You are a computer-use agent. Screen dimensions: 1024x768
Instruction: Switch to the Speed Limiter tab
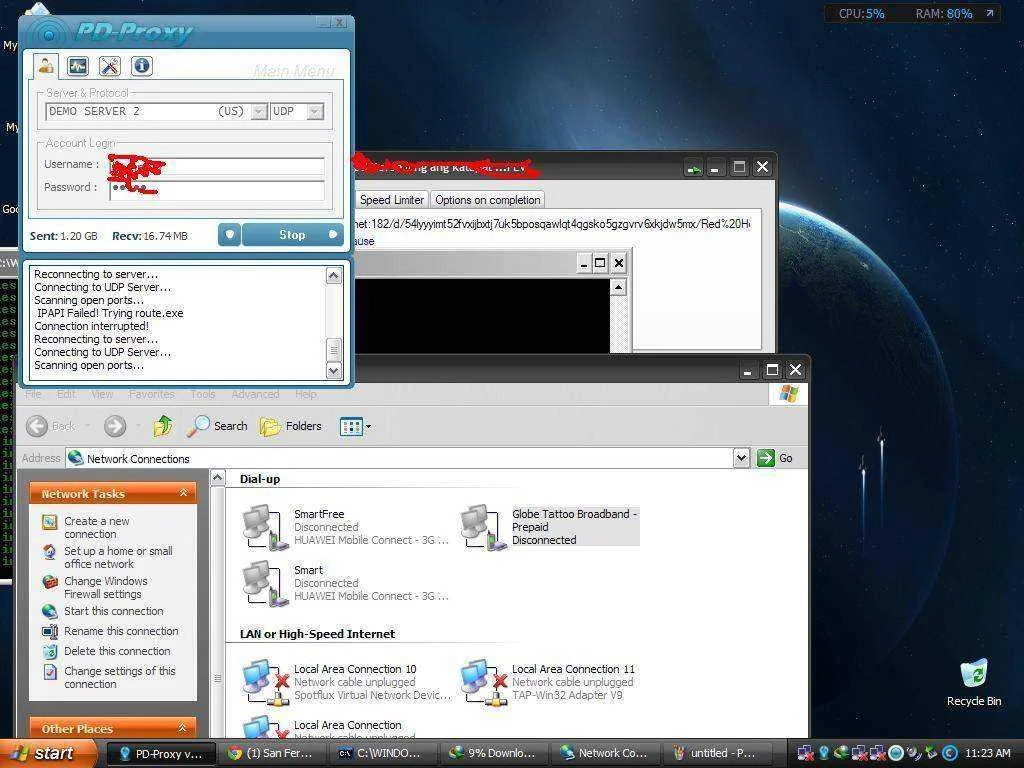[392, 200]
